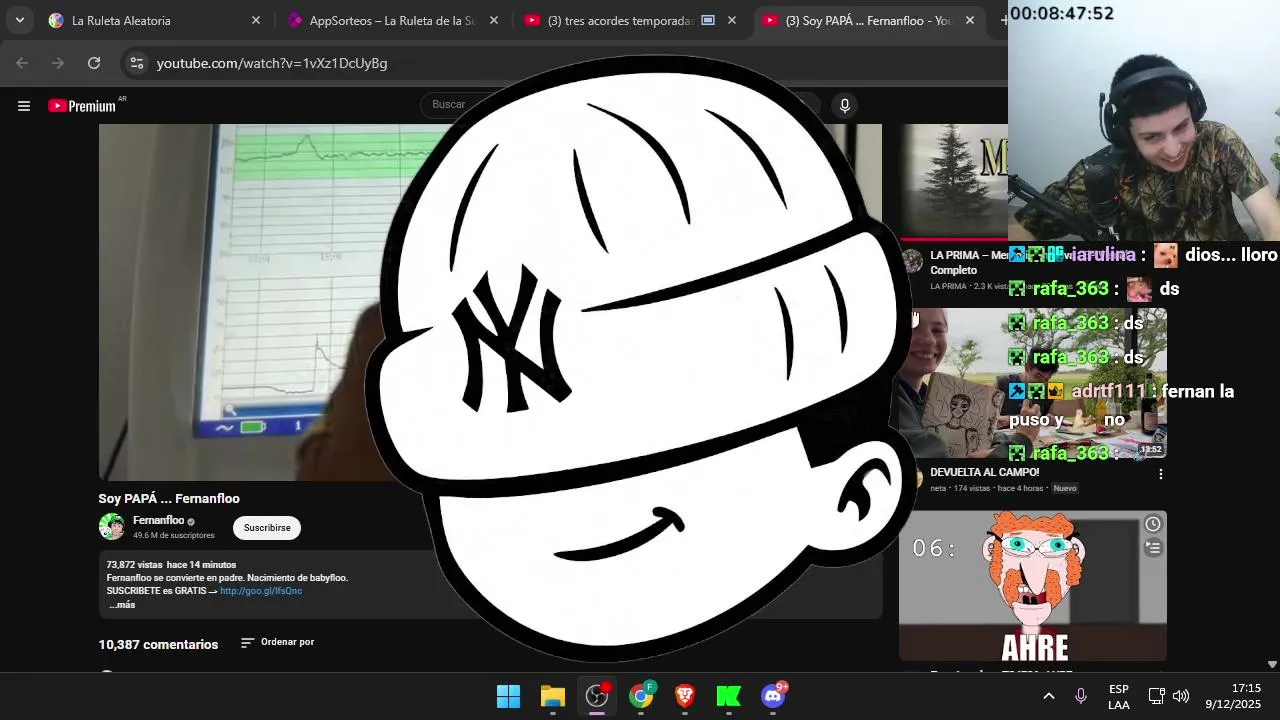Reload the page in the browser
The width and height of the screenshot is (1280, 720).
[94, 63]
